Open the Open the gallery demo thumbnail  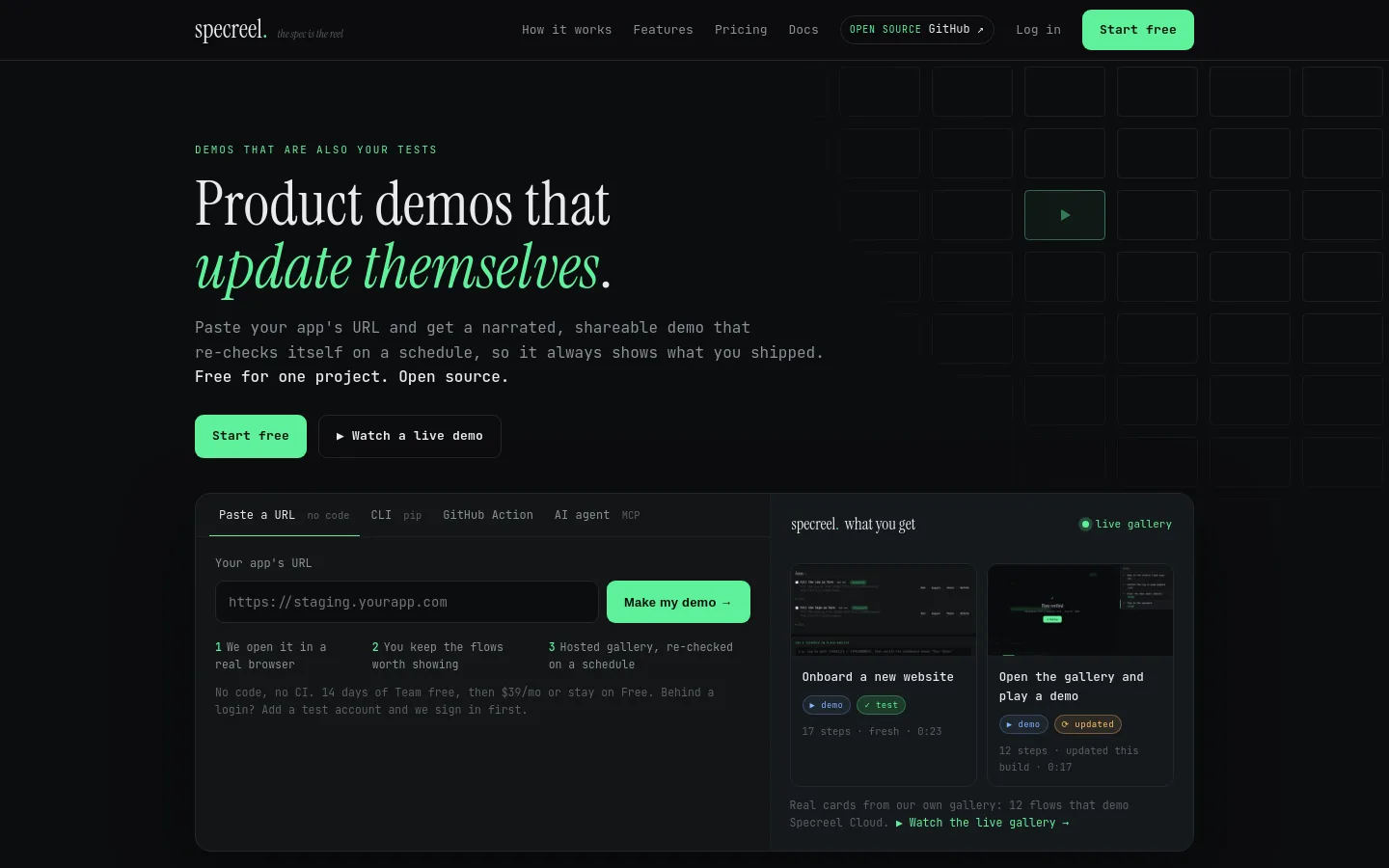1080,610
